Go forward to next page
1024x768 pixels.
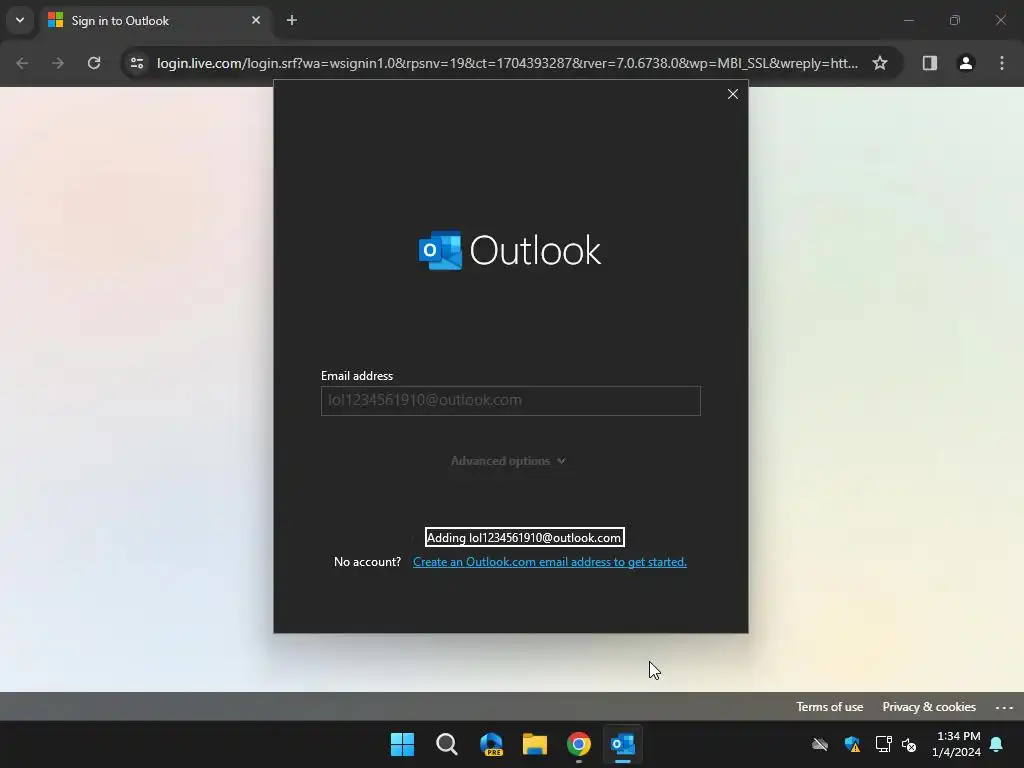(58, 63)
